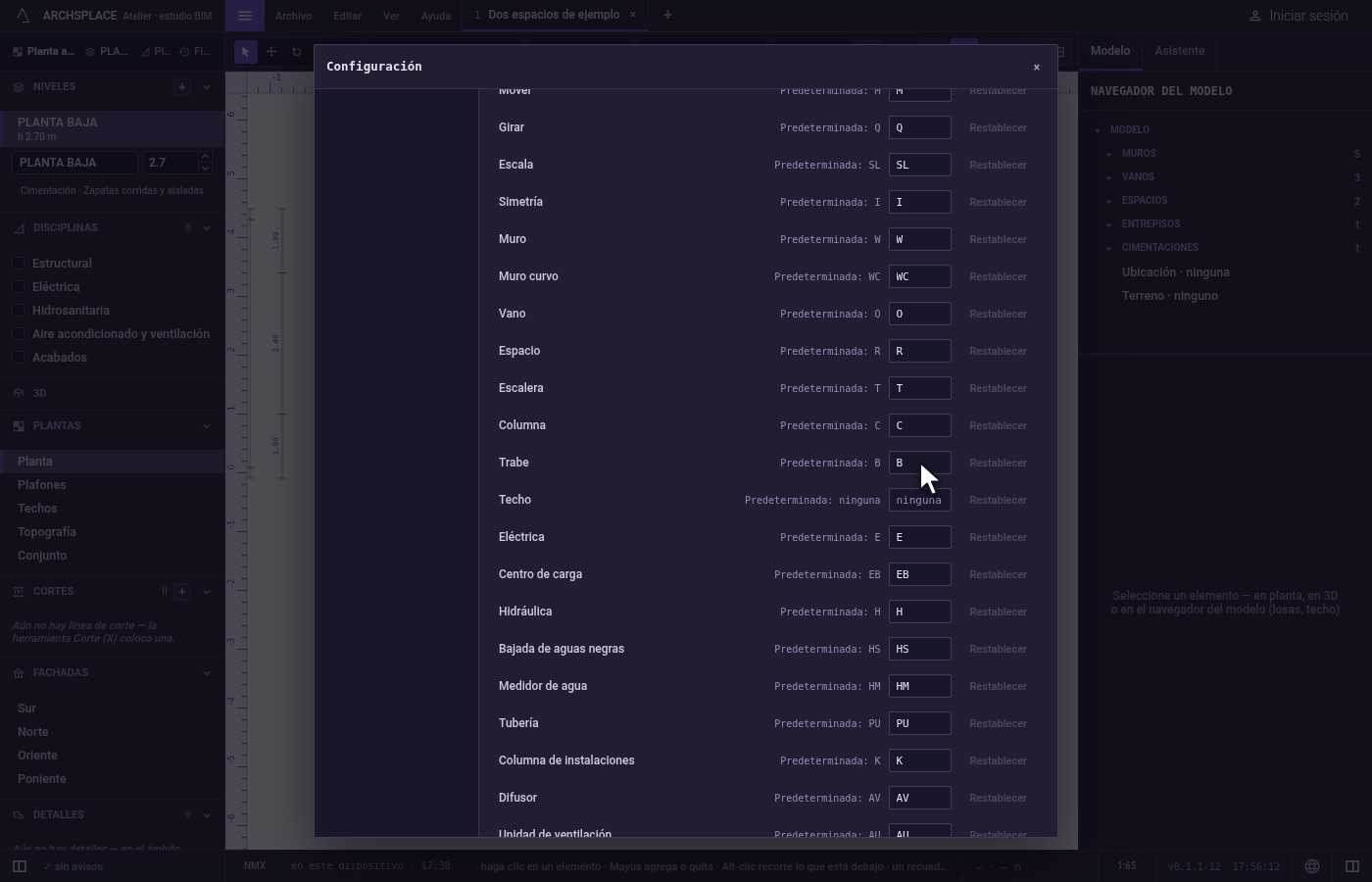Expand Vanos in model navigator
The height and width of the screenshot is (882, 1372).
(x=1109, y=177)
